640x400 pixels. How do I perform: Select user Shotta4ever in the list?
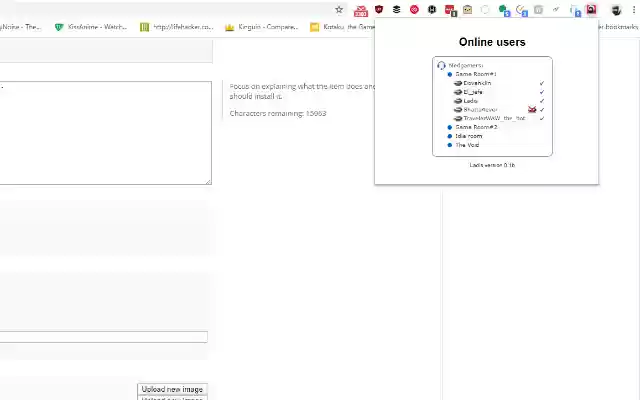point(480,109)
